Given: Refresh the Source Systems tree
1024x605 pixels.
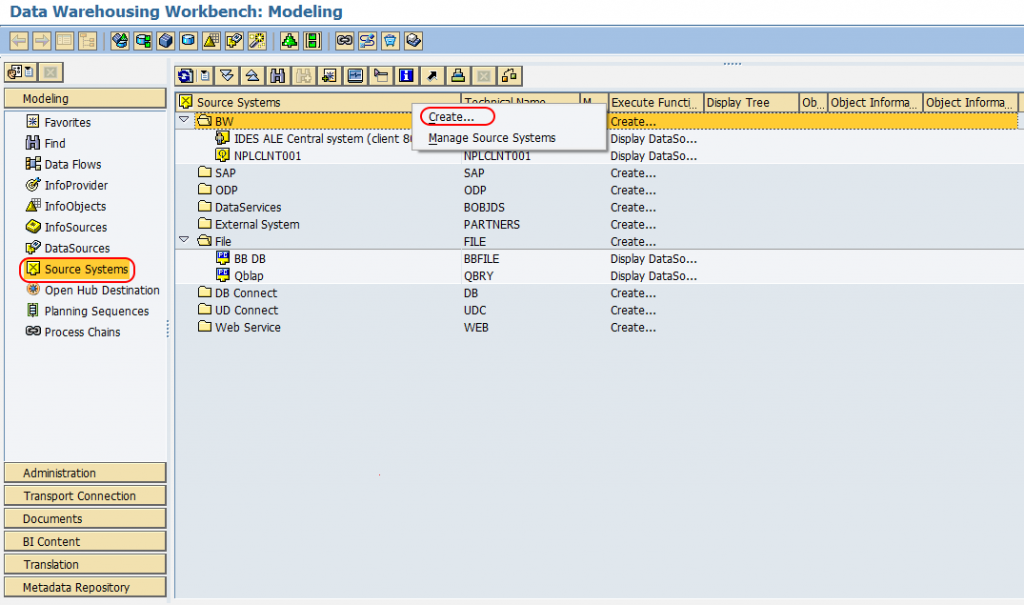Looking at the screenshot, I should 185,76.
